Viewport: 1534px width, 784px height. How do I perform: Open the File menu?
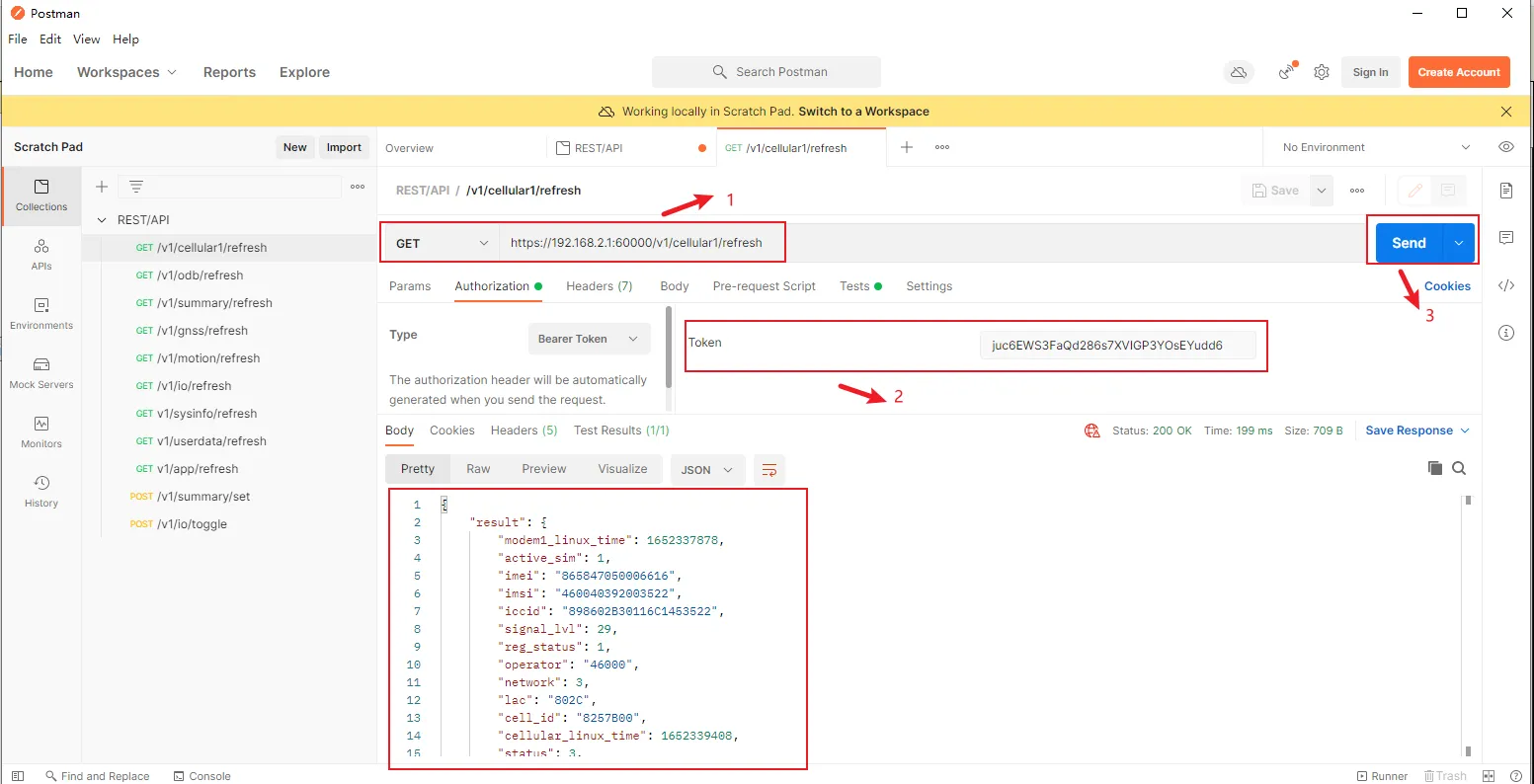[x=18, y=39]
